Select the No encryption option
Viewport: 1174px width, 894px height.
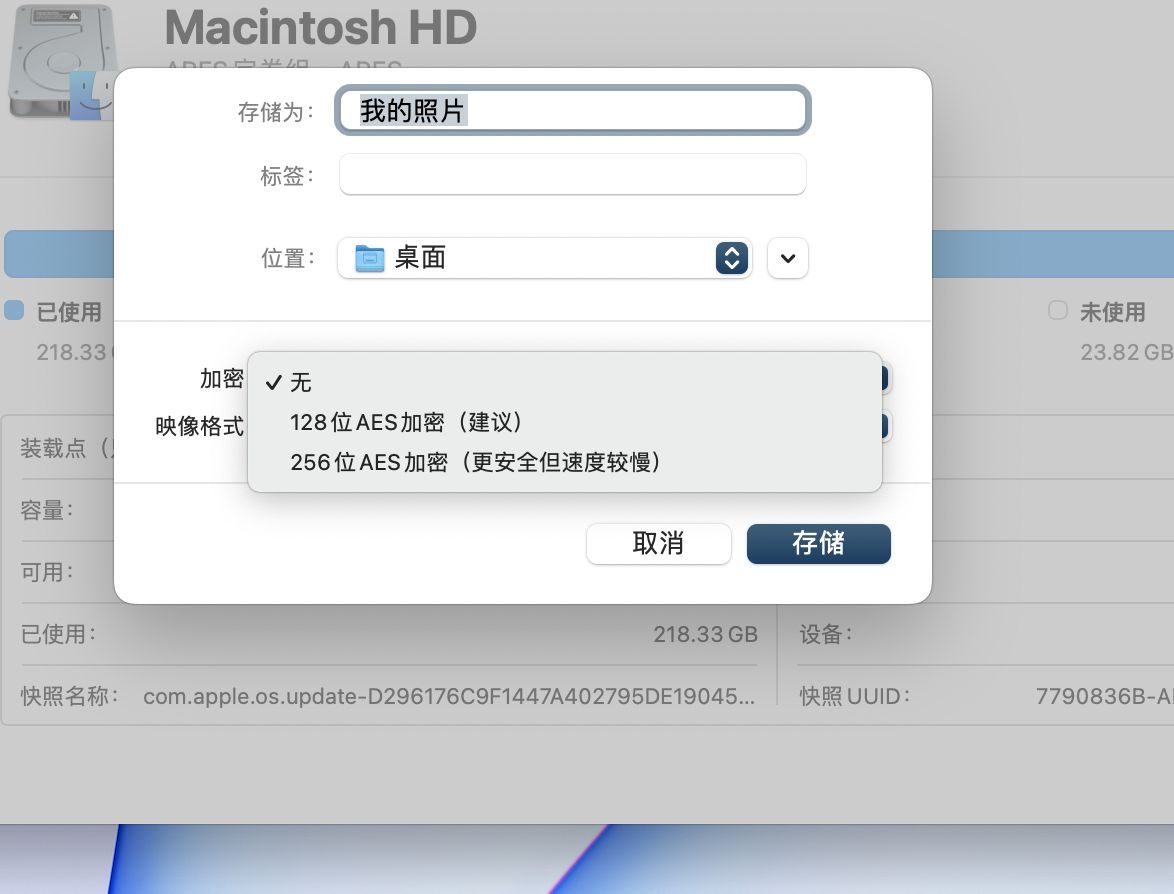pyautogui.click(x=565, y=382)
